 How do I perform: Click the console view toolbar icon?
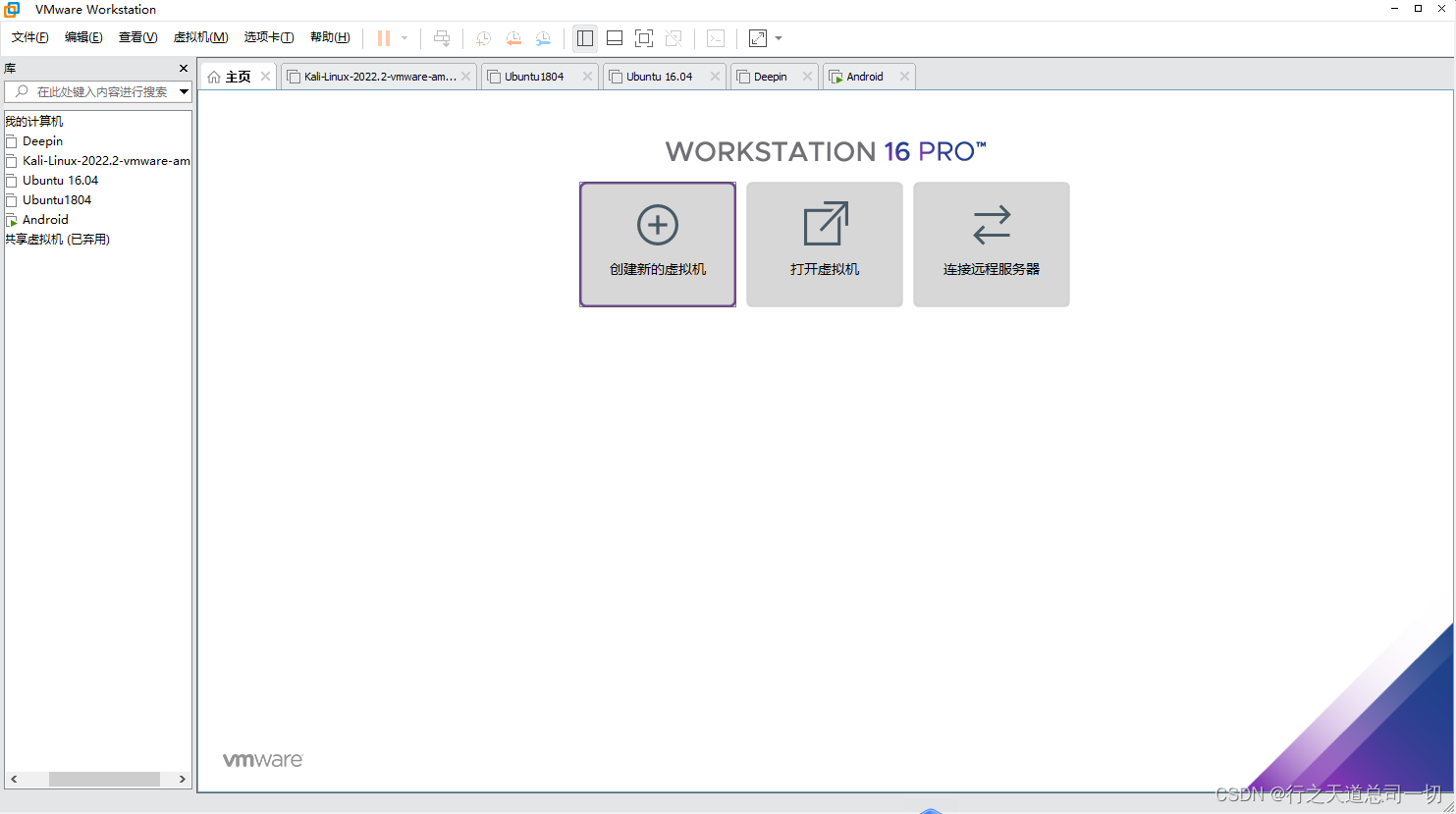point(716,38)
